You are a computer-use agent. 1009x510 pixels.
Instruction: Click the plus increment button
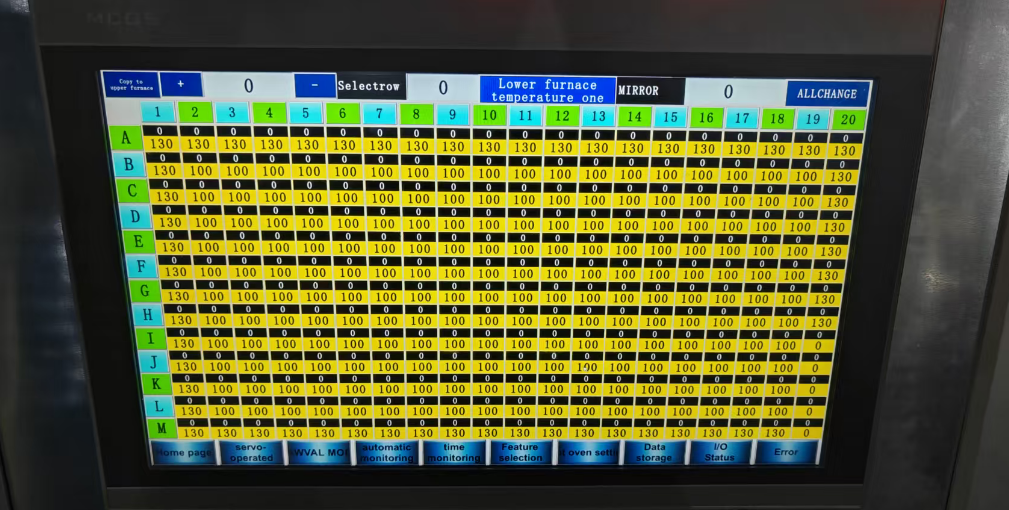click(181, 84)
